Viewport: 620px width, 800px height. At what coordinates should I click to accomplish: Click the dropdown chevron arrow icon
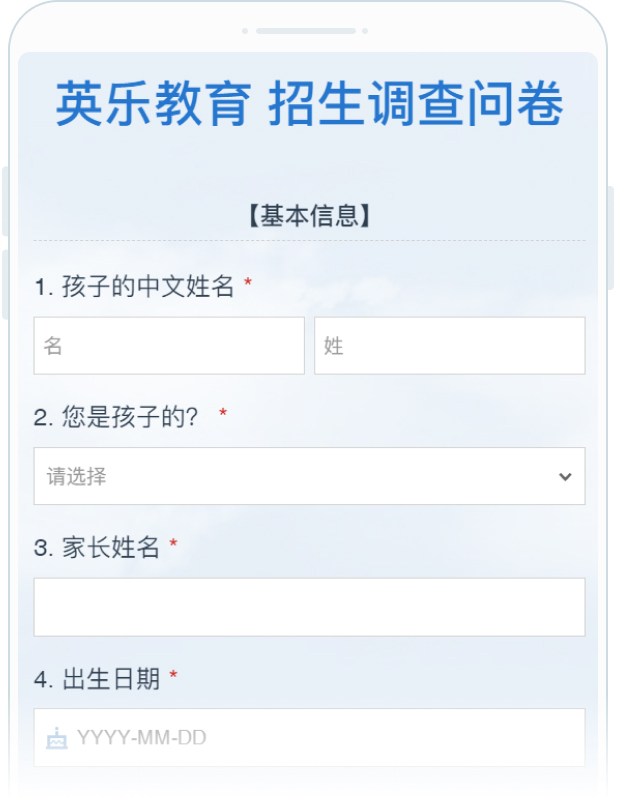565,477
